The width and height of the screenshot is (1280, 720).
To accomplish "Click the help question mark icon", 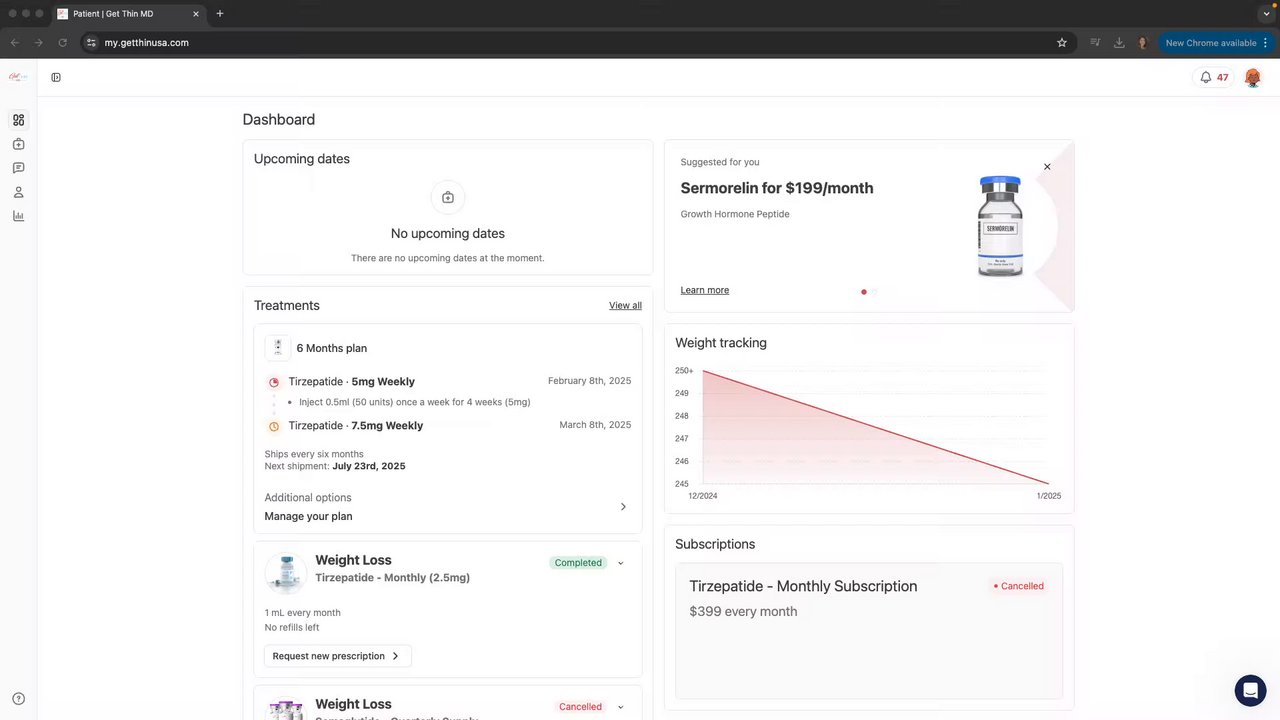I will tap(18, 699).
